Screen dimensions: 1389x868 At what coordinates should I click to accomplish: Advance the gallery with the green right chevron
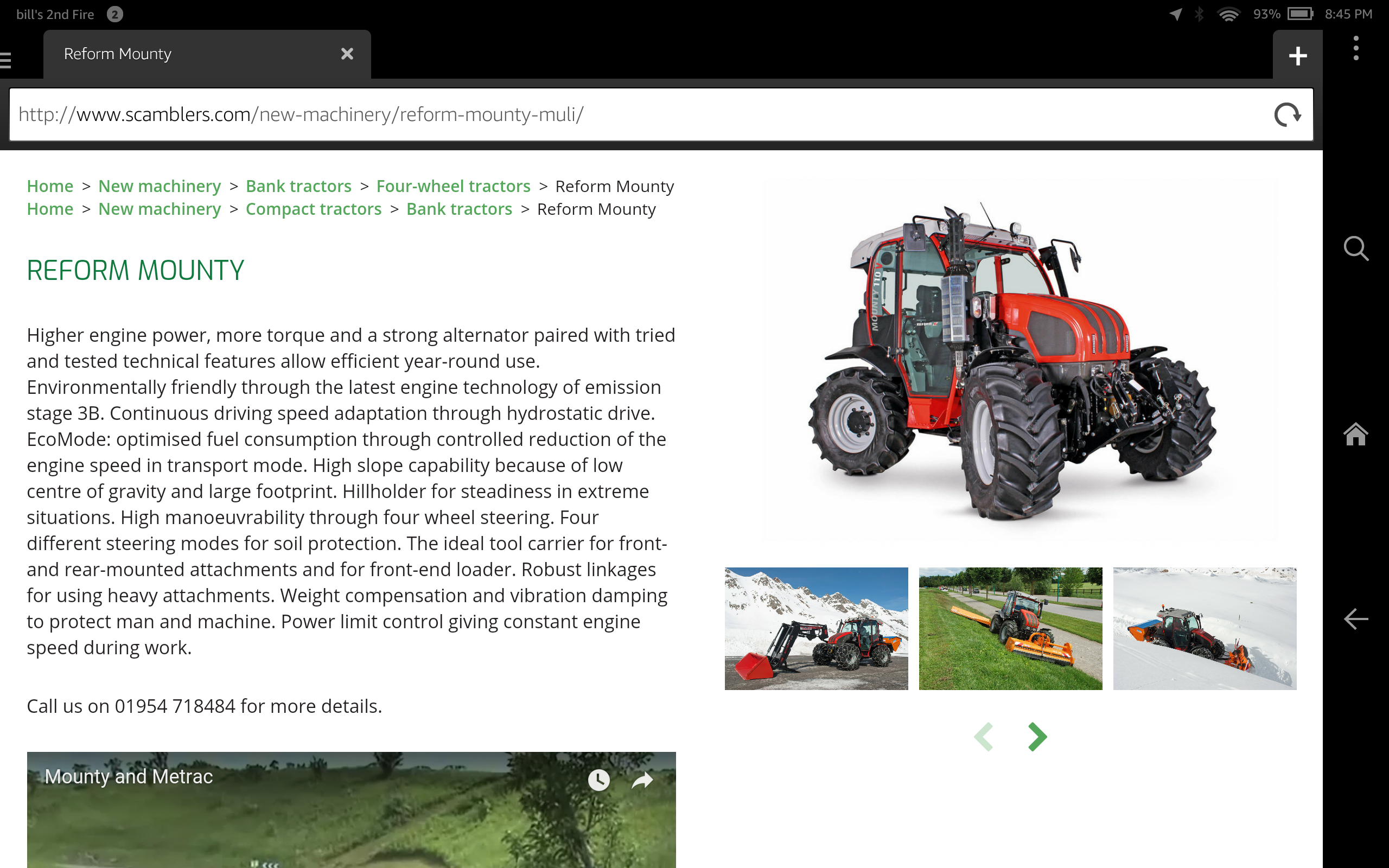coord(1036,737)
